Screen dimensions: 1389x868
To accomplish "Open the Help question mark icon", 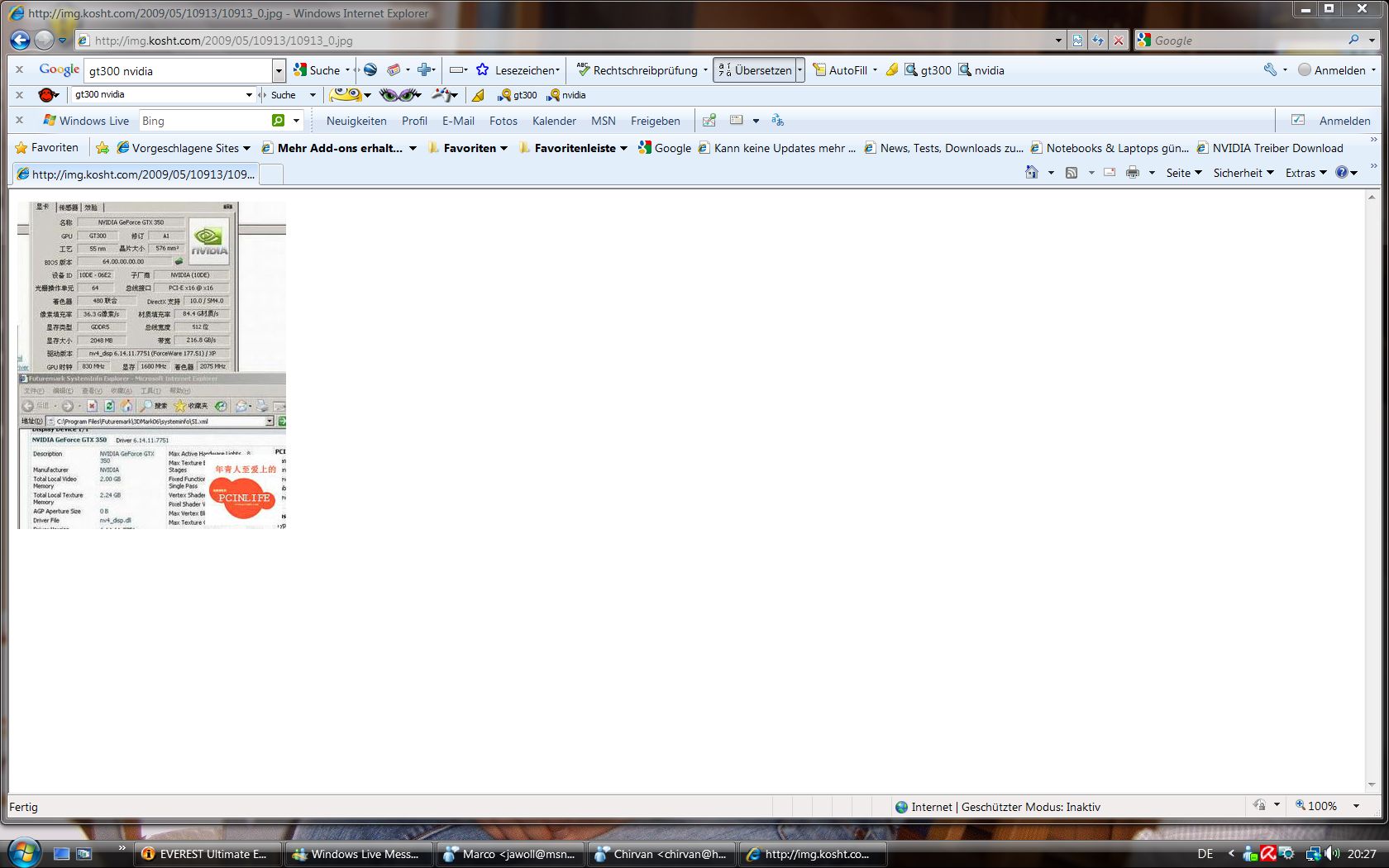I will pos(1342,173).
